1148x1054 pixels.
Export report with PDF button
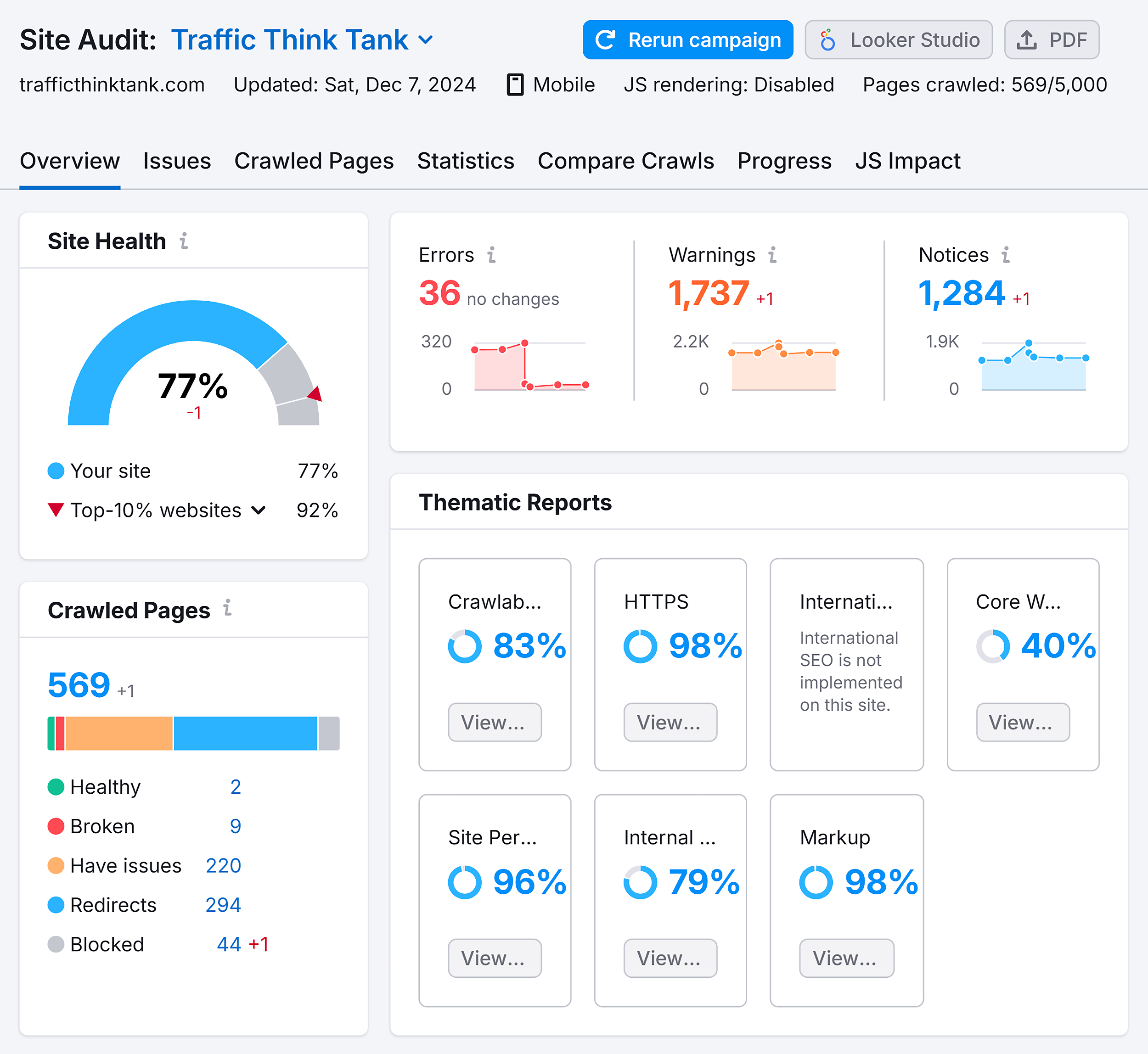click(x=1052, y=40)
